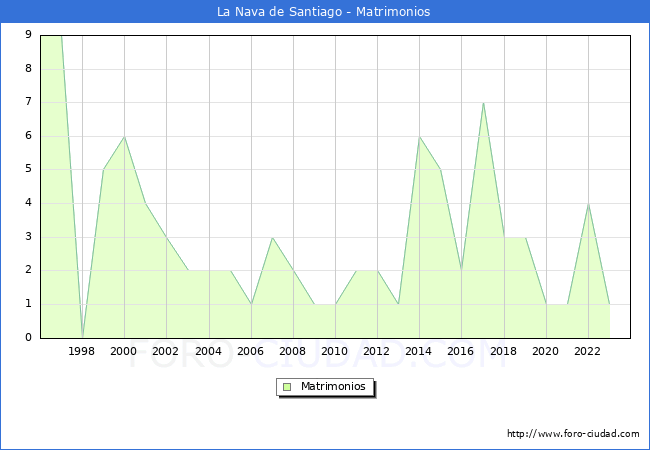Viewport: 650px width, 450px height.
Task: Open the http://www.foro-ciudad.com link
Action: point(573,434)
